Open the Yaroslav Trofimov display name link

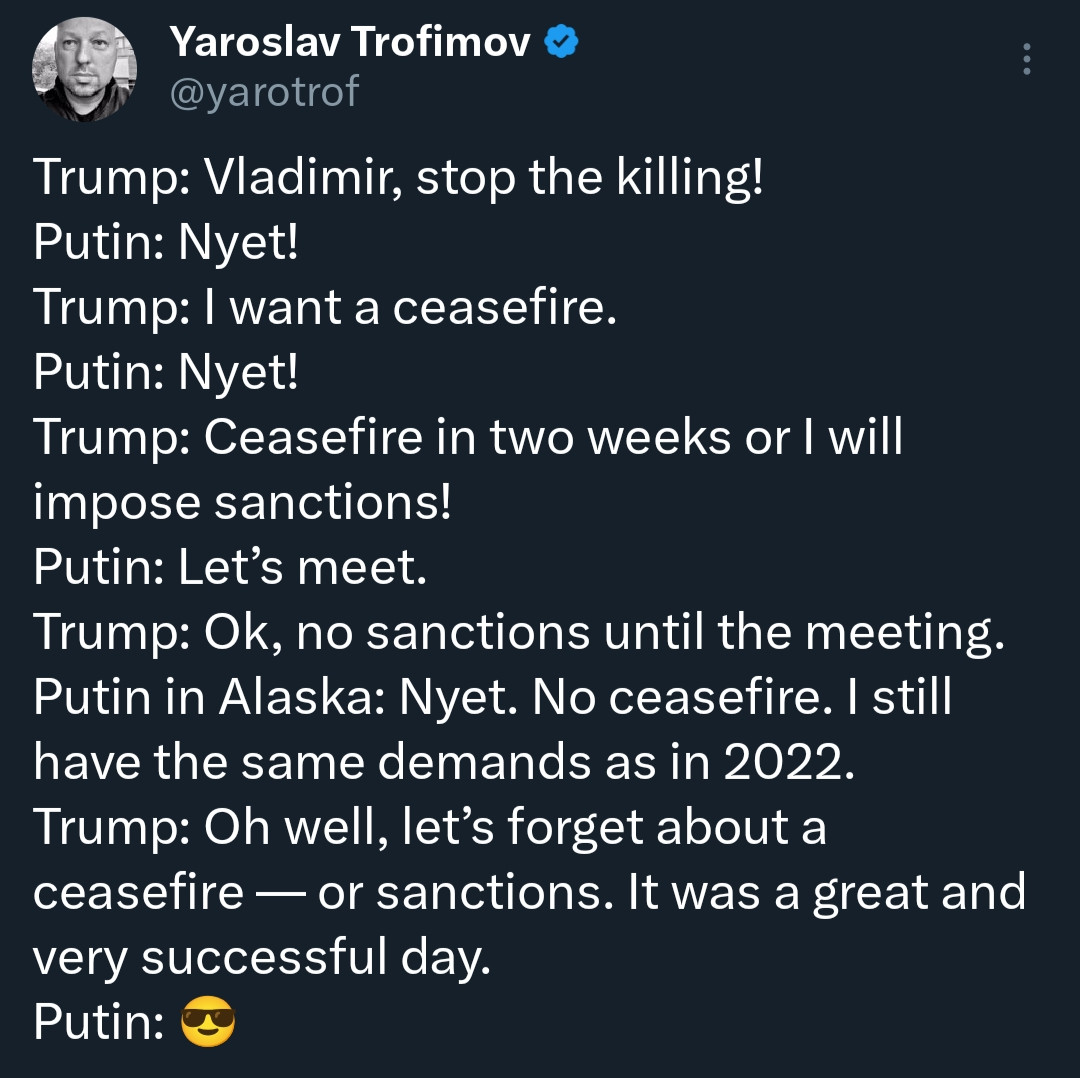point(350,42)
